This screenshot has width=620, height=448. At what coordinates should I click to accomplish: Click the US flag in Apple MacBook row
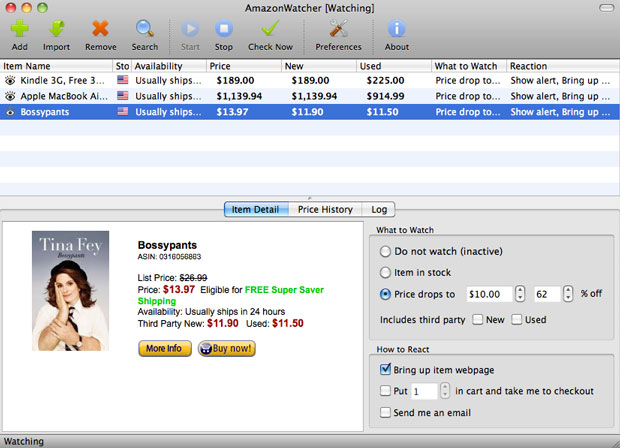pos(123,96)
